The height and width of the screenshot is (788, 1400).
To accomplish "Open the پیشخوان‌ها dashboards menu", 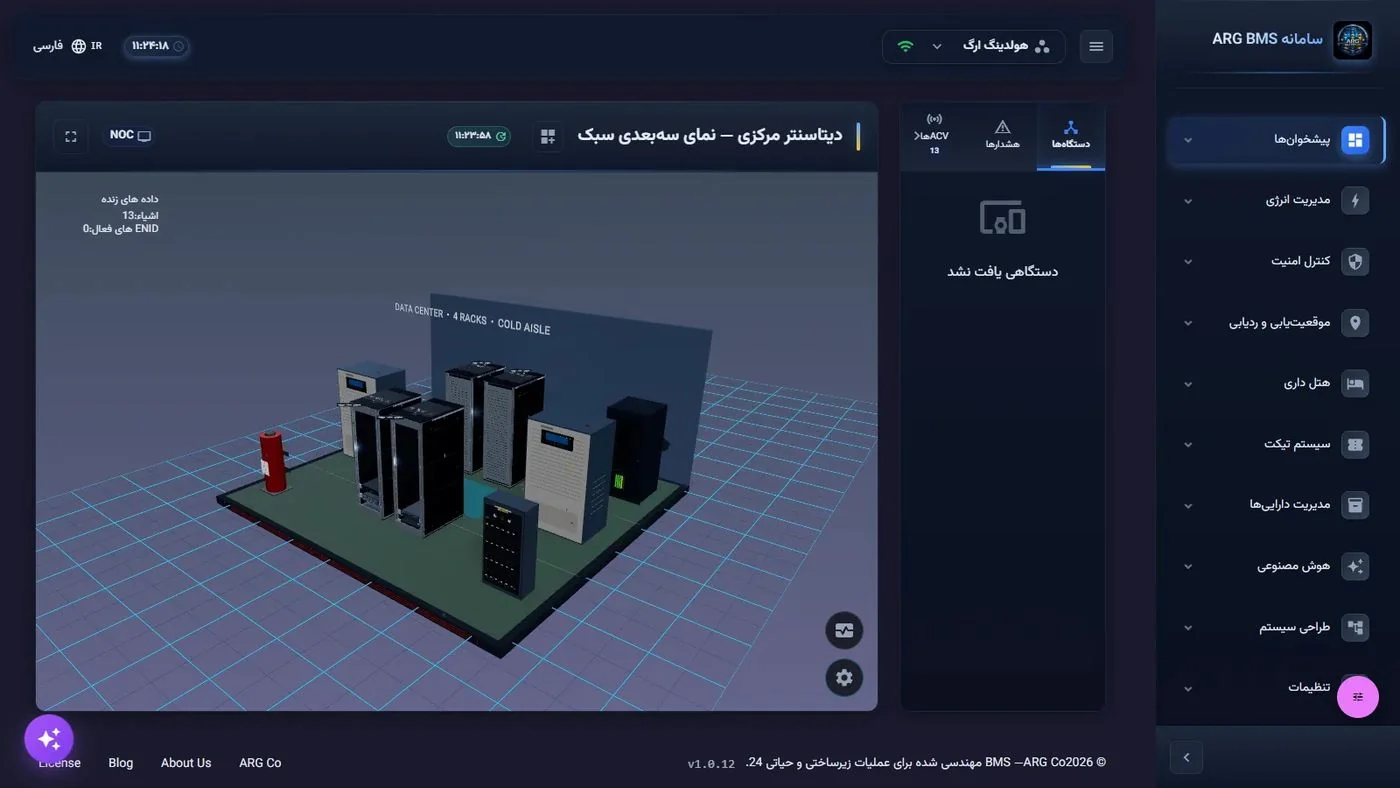I will pos(1277,140).
